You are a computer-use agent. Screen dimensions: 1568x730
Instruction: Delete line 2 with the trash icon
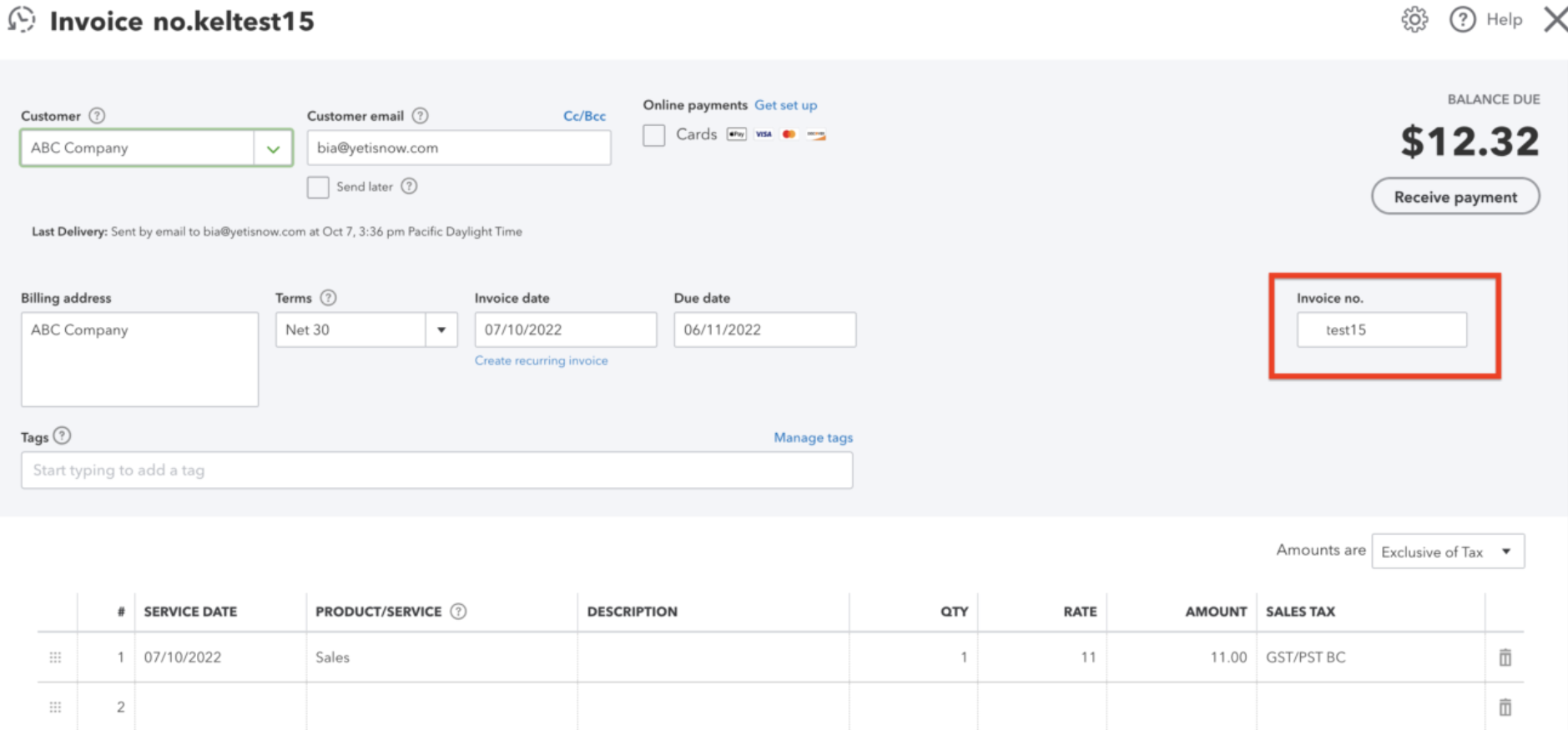1505,707
